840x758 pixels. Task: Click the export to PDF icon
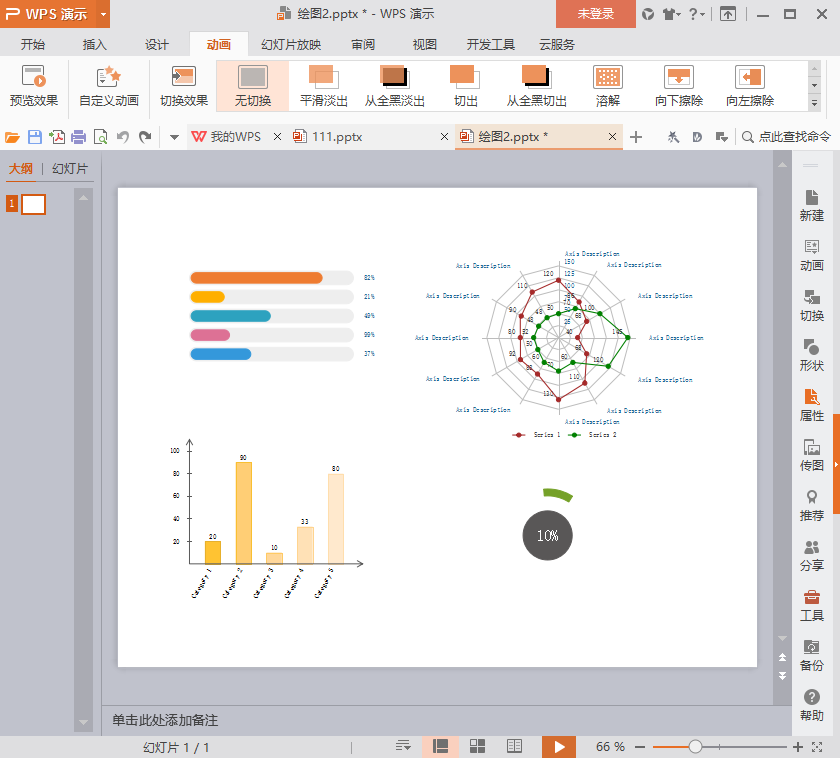pos(57,138)
